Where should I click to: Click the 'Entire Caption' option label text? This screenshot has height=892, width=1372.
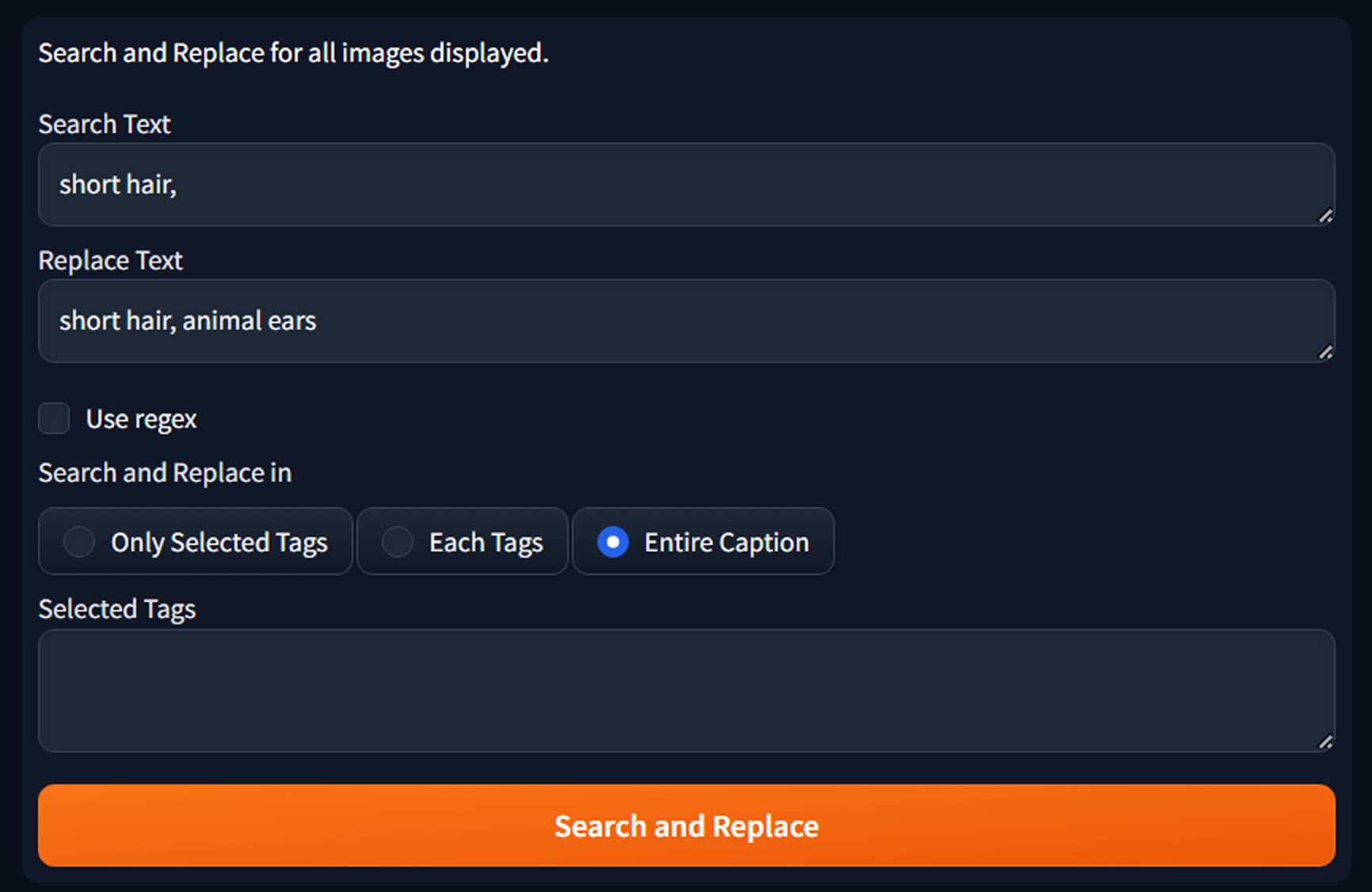(x=726, y=543)
